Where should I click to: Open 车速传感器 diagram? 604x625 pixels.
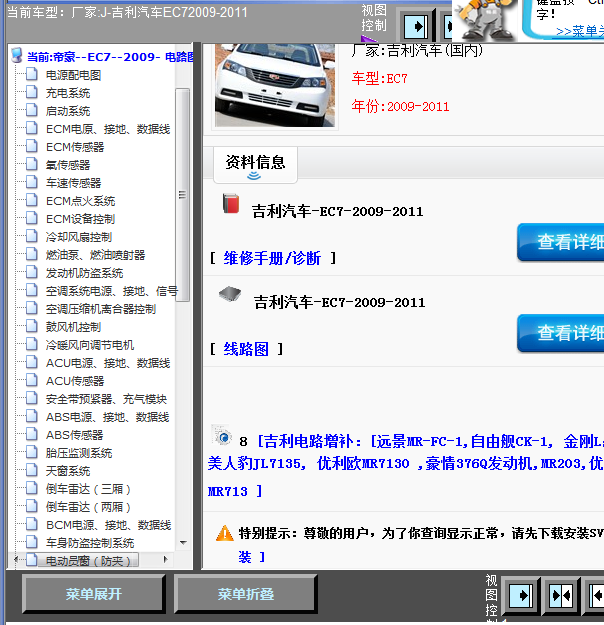[73, 183]
